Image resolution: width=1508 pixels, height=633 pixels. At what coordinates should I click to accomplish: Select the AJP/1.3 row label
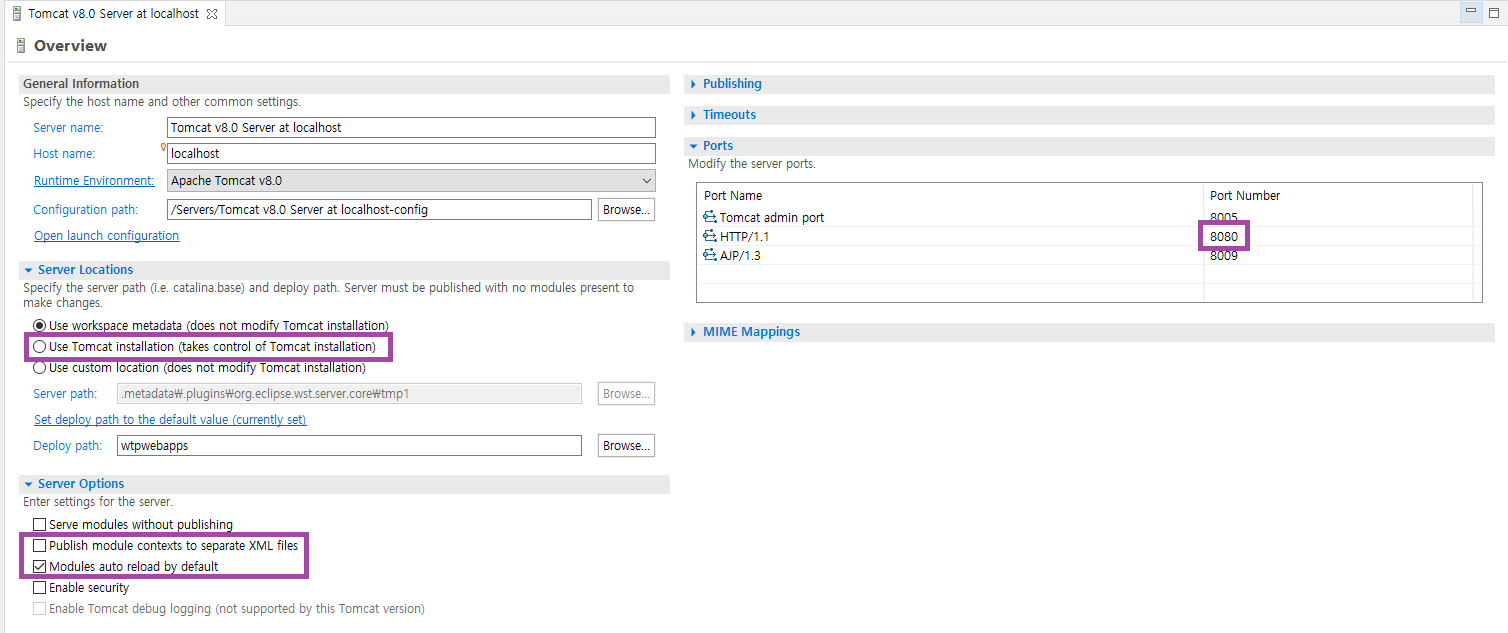pos(742,255)
